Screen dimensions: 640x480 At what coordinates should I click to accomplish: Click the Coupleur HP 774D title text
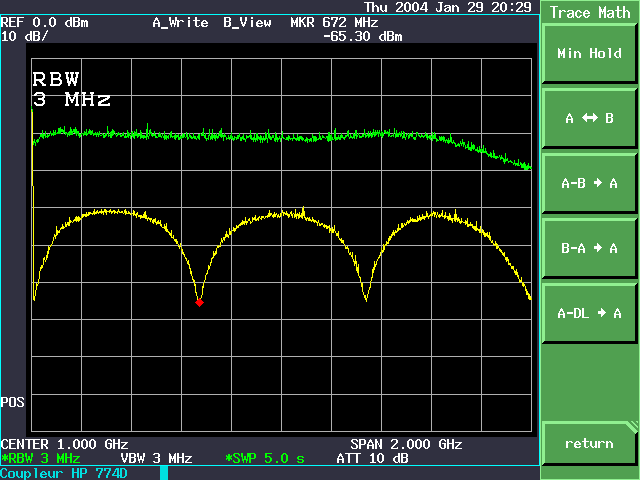64,473
